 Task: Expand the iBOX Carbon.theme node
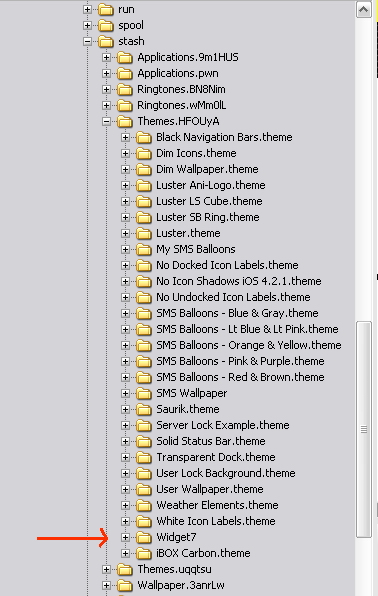[x=125, y=553]
